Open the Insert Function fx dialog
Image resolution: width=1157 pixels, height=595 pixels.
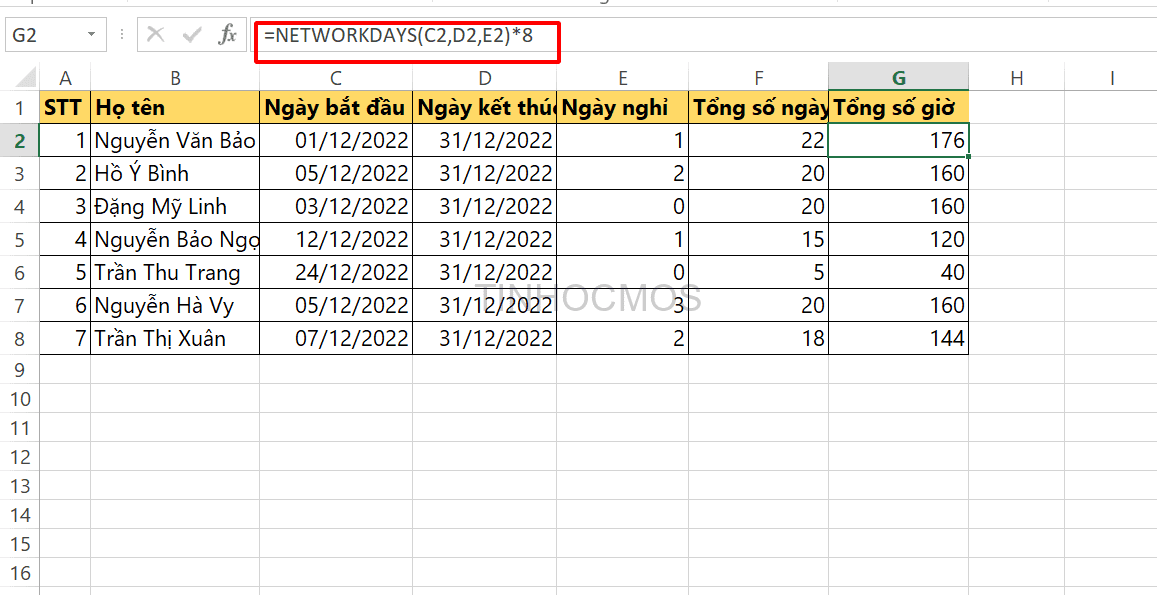(227, 34)
